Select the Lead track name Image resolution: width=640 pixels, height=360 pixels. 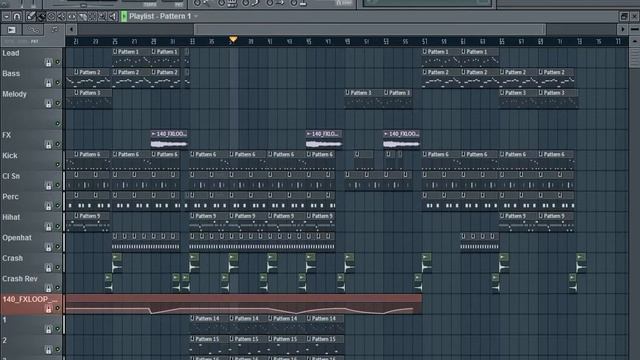pyautogui.click(x=11, y=53)
